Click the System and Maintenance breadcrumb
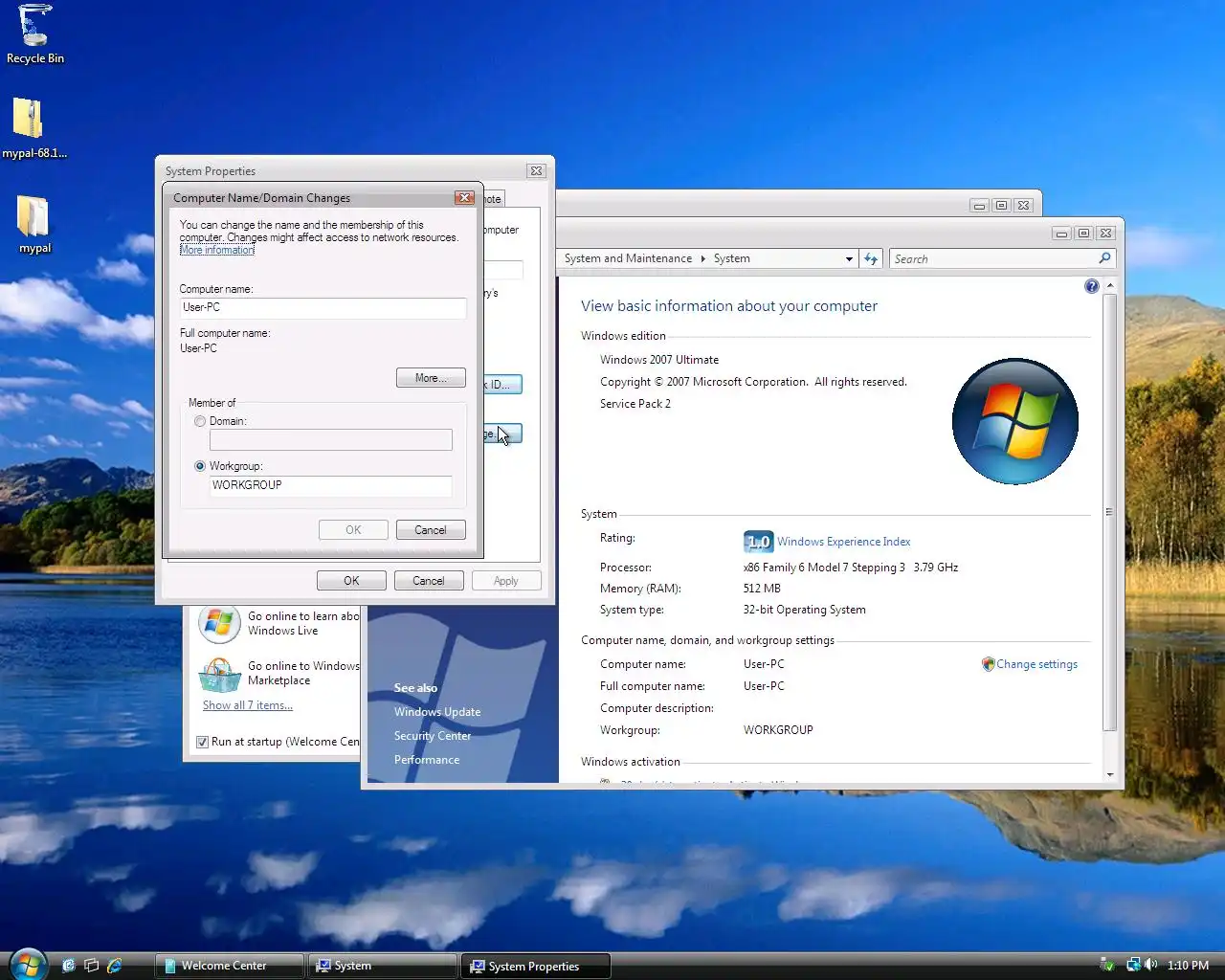Viewport: 1225px width, 980px height. click(628, 258)
